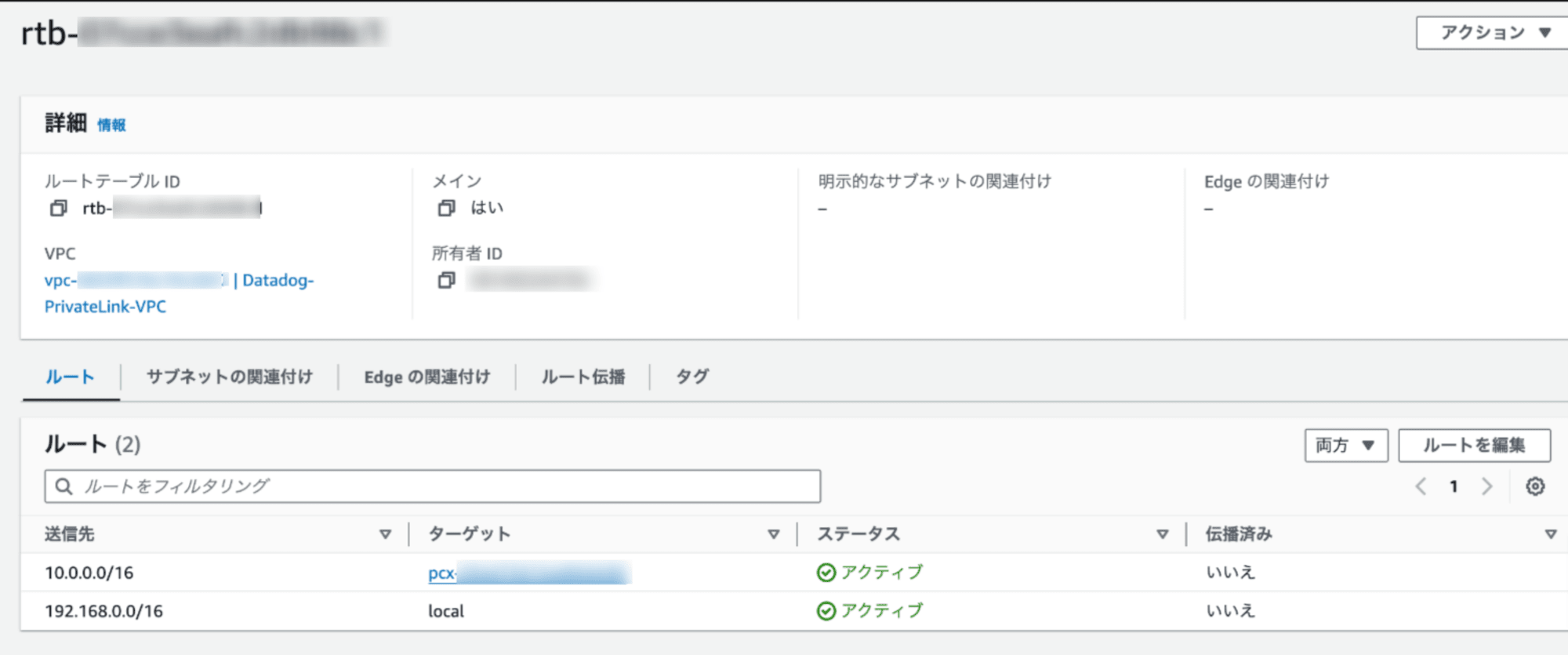This screenshot has width=1568, height=655.
Task: Open the アクション dropdown menu
Action: (x=1494, y=33)
